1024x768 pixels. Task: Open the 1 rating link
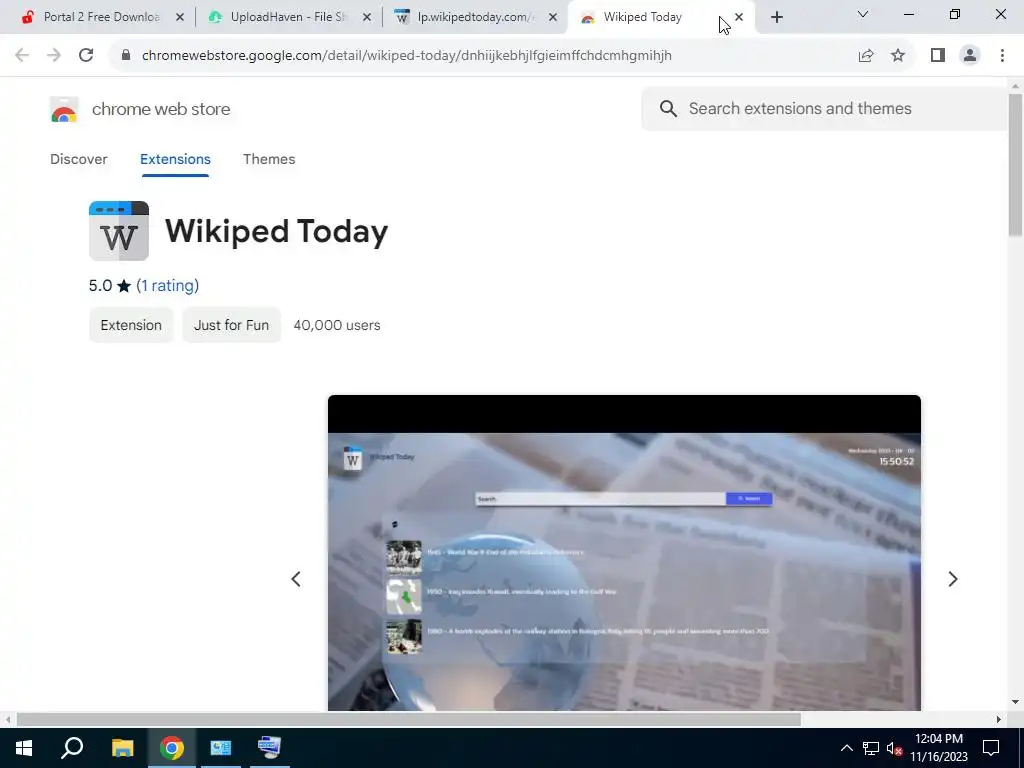point(168,285)
